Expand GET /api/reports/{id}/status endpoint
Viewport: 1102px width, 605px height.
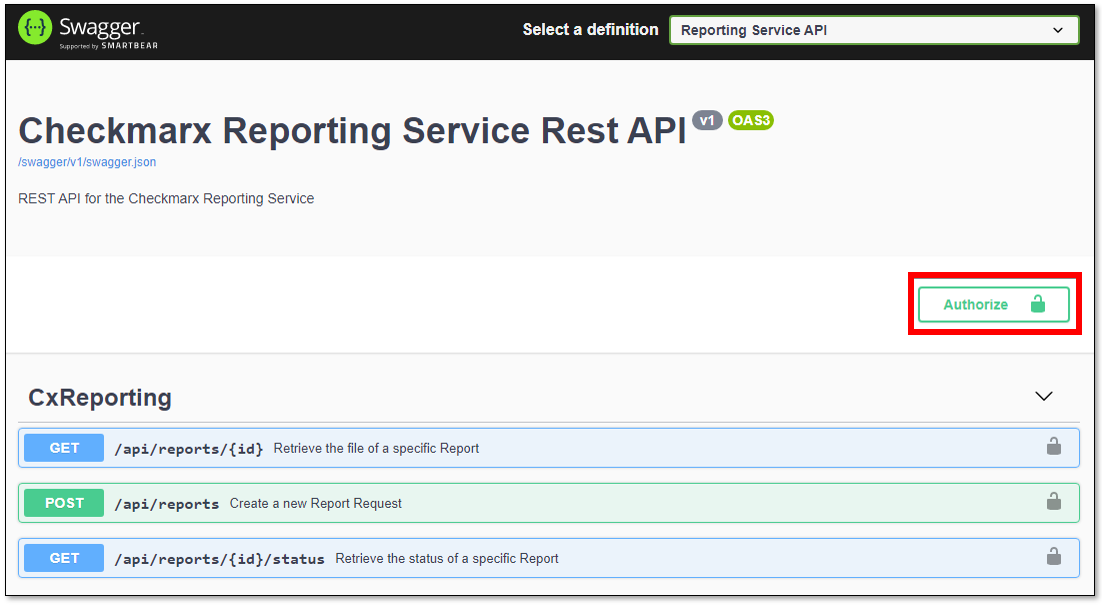tap(549, 558)
